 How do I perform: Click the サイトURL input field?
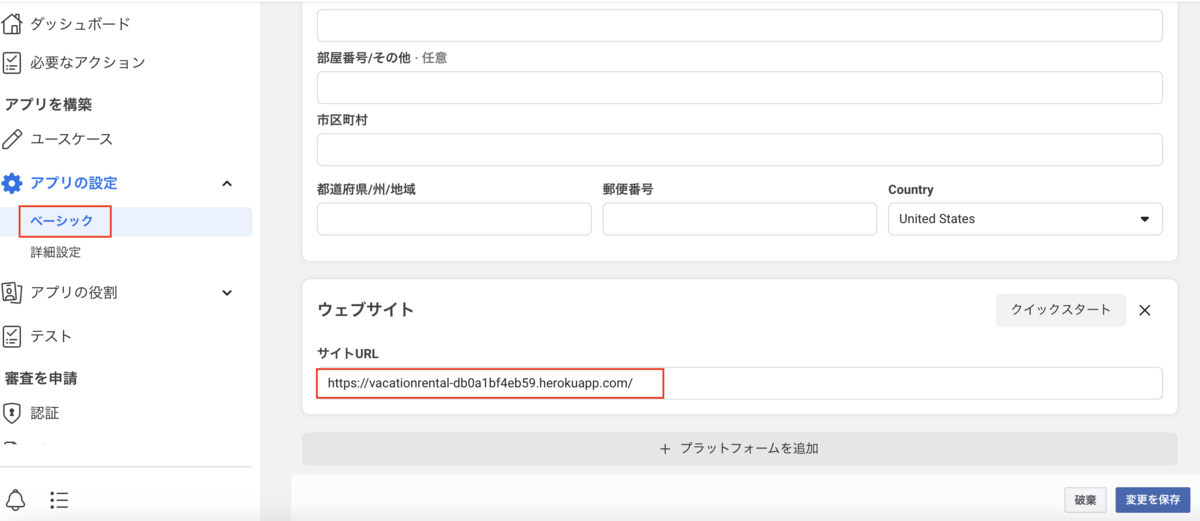[x=740, y=383]
